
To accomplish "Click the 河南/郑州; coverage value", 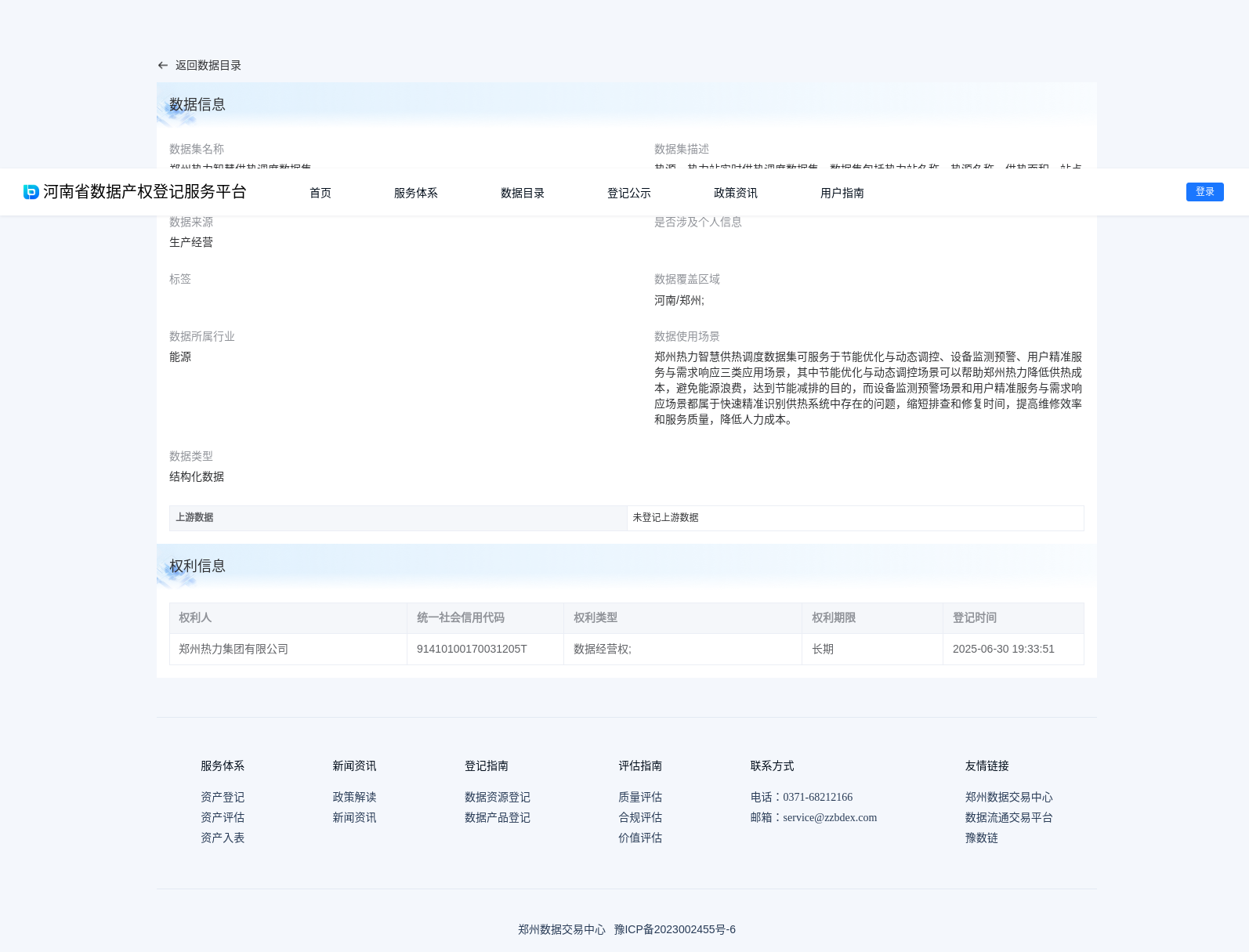I will pyautogui.click(x=679, y=300).
